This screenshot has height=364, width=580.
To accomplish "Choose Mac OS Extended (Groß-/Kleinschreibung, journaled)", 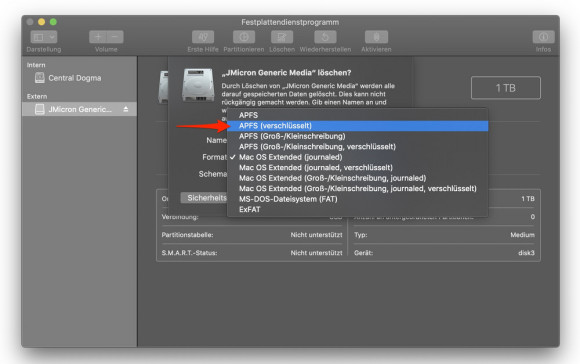I will [x=357, y=178].
